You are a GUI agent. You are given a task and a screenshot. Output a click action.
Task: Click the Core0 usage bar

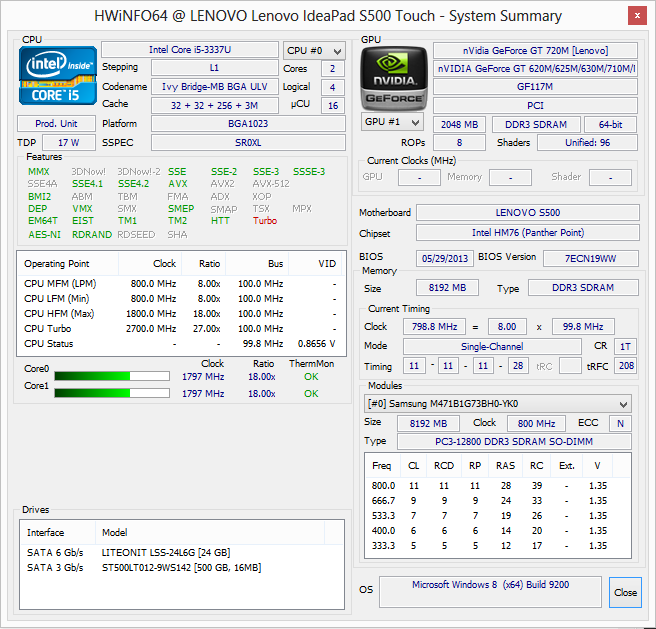(x=112, y=376)
